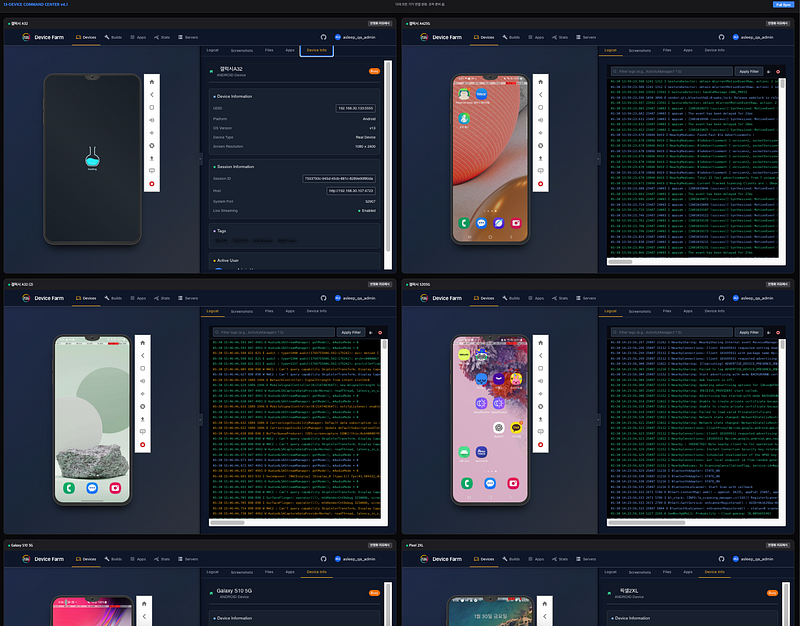
Task: Click Host URL field in 갤럭시 A32 Session Information
Action: (x=351, y=191)
